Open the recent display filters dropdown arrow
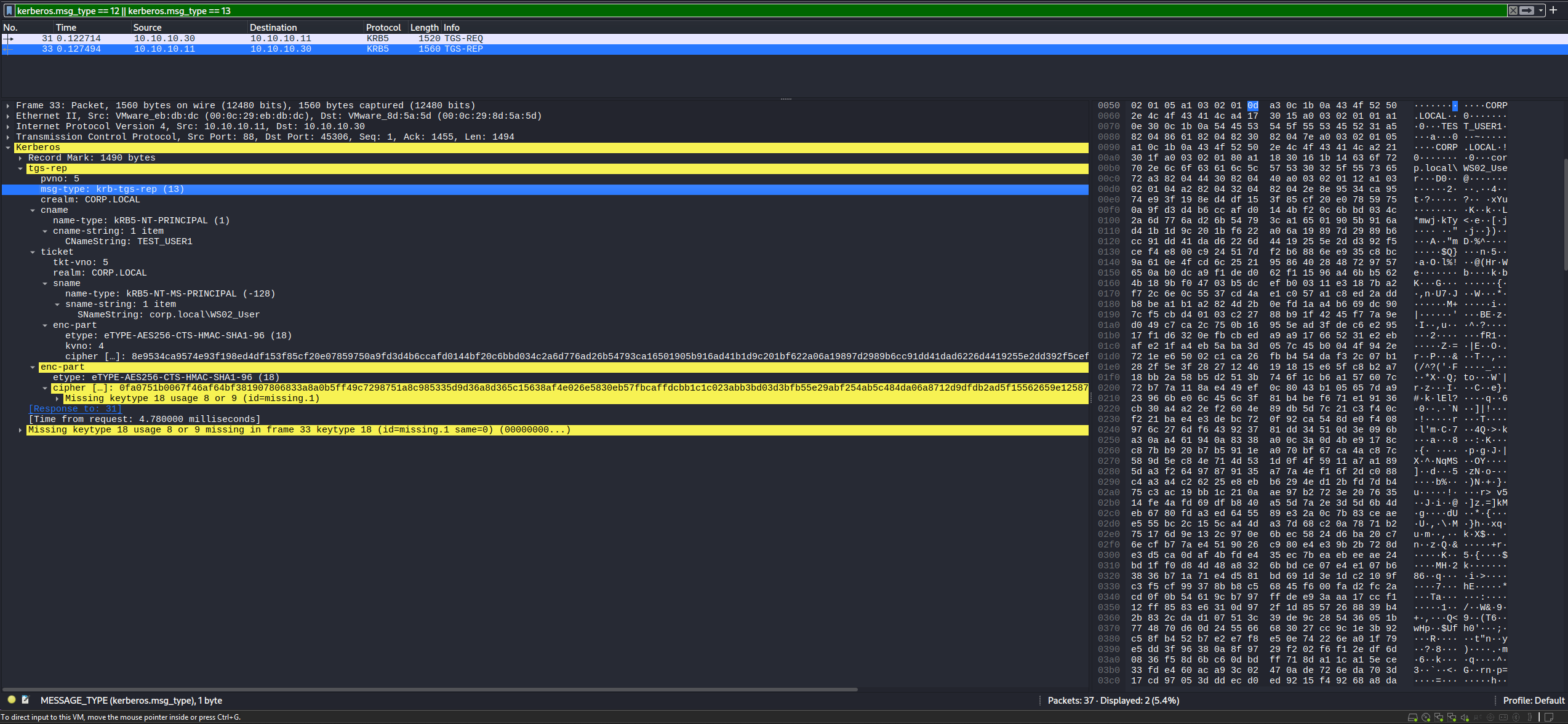 tap(1541, 10)
